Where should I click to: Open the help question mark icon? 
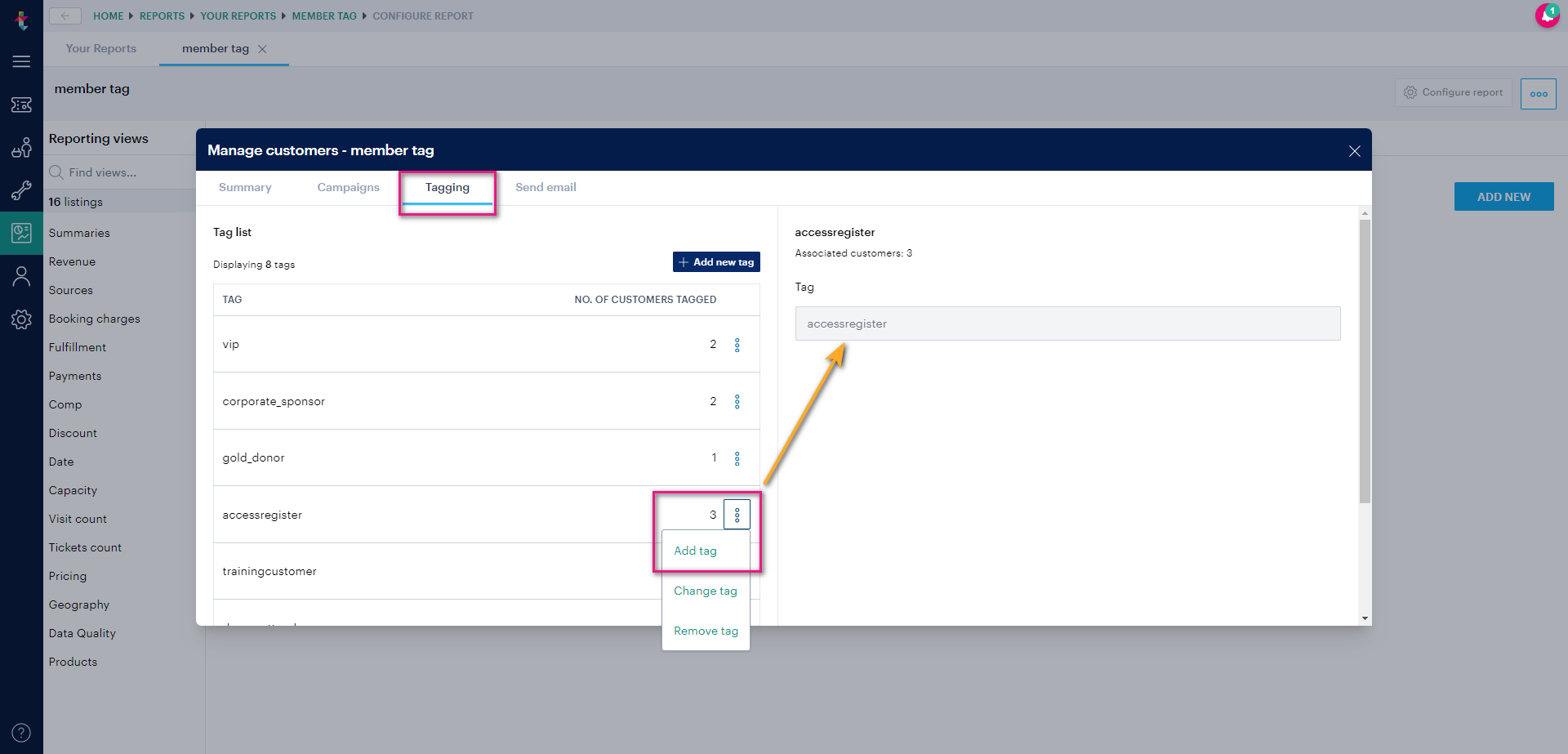(x=21, y=733)
